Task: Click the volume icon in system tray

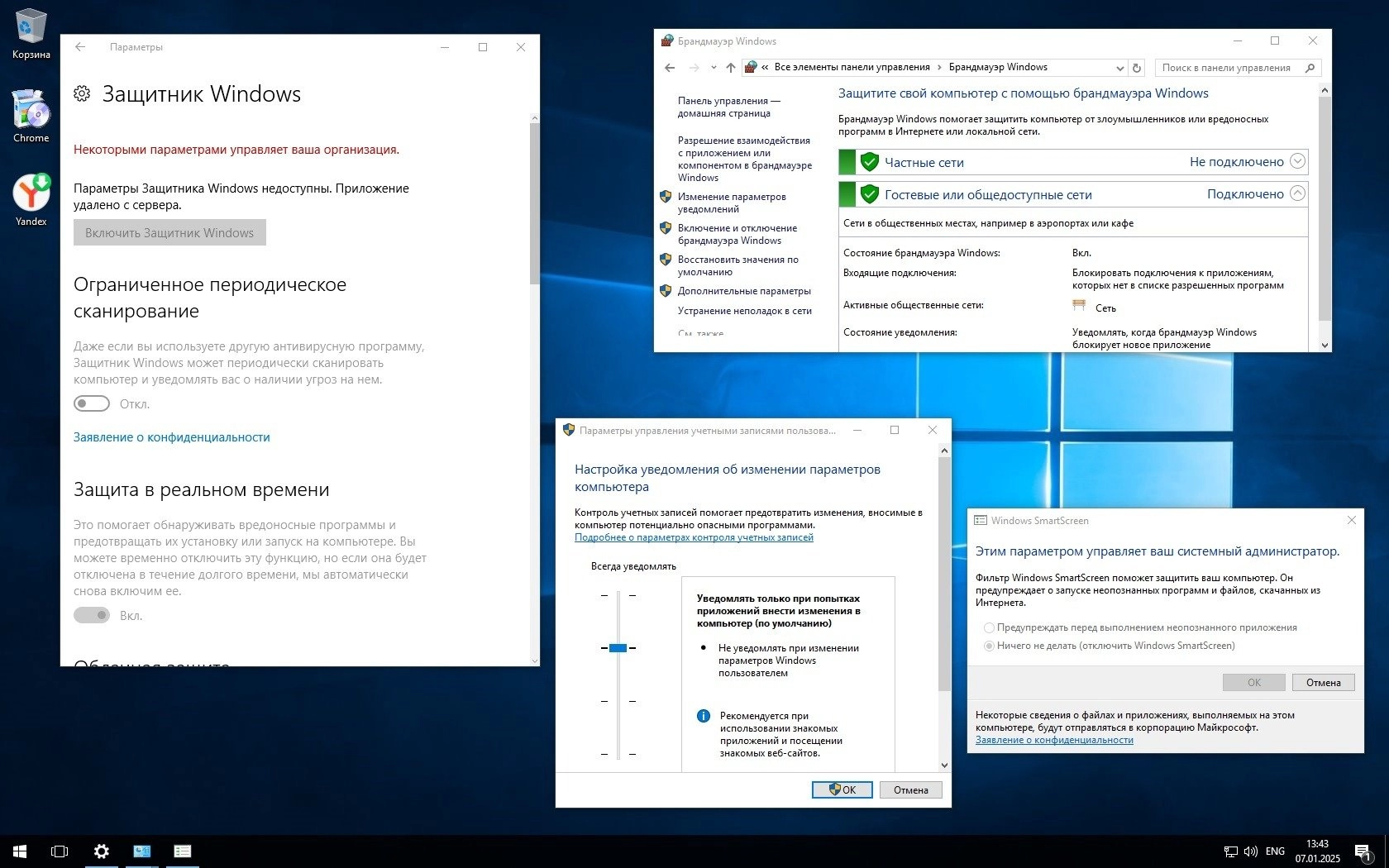Action: click(1250, 851)
